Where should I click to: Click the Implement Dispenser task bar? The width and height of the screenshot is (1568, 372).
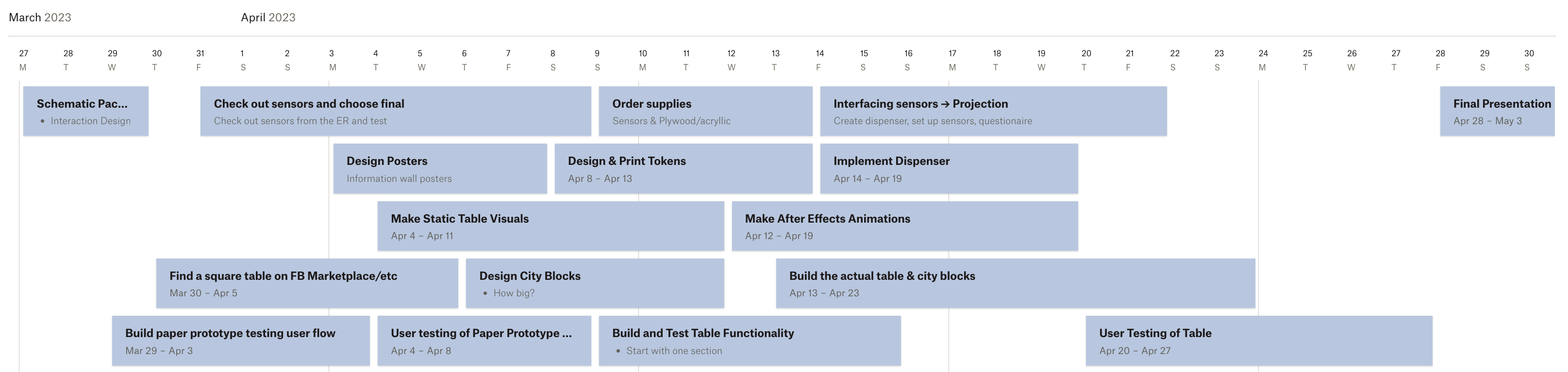tap(949, 168)
